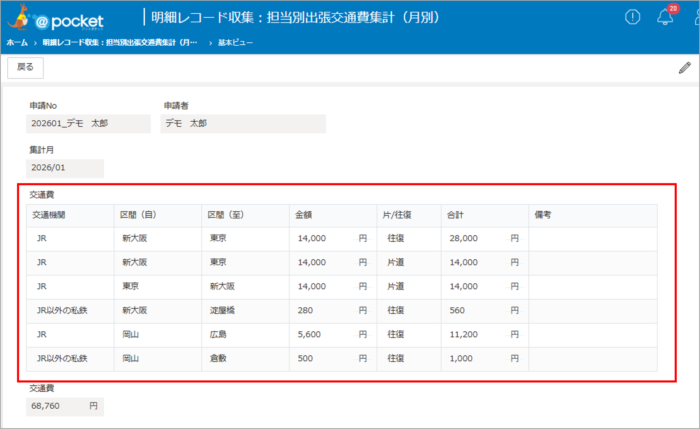
Task: Click the 区間（自） column header
Action: (x=158, y=216)
